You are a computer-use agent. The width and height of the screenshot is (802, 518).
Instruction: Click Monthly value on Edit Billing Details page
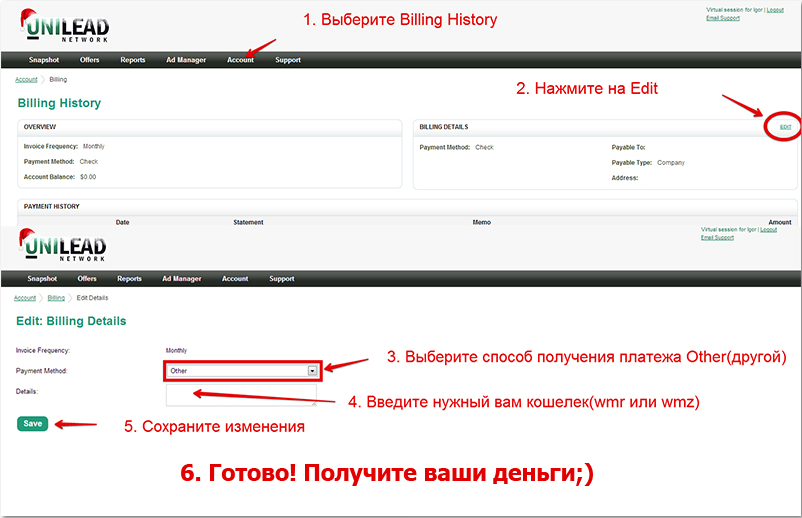click(x=176, y=350)
